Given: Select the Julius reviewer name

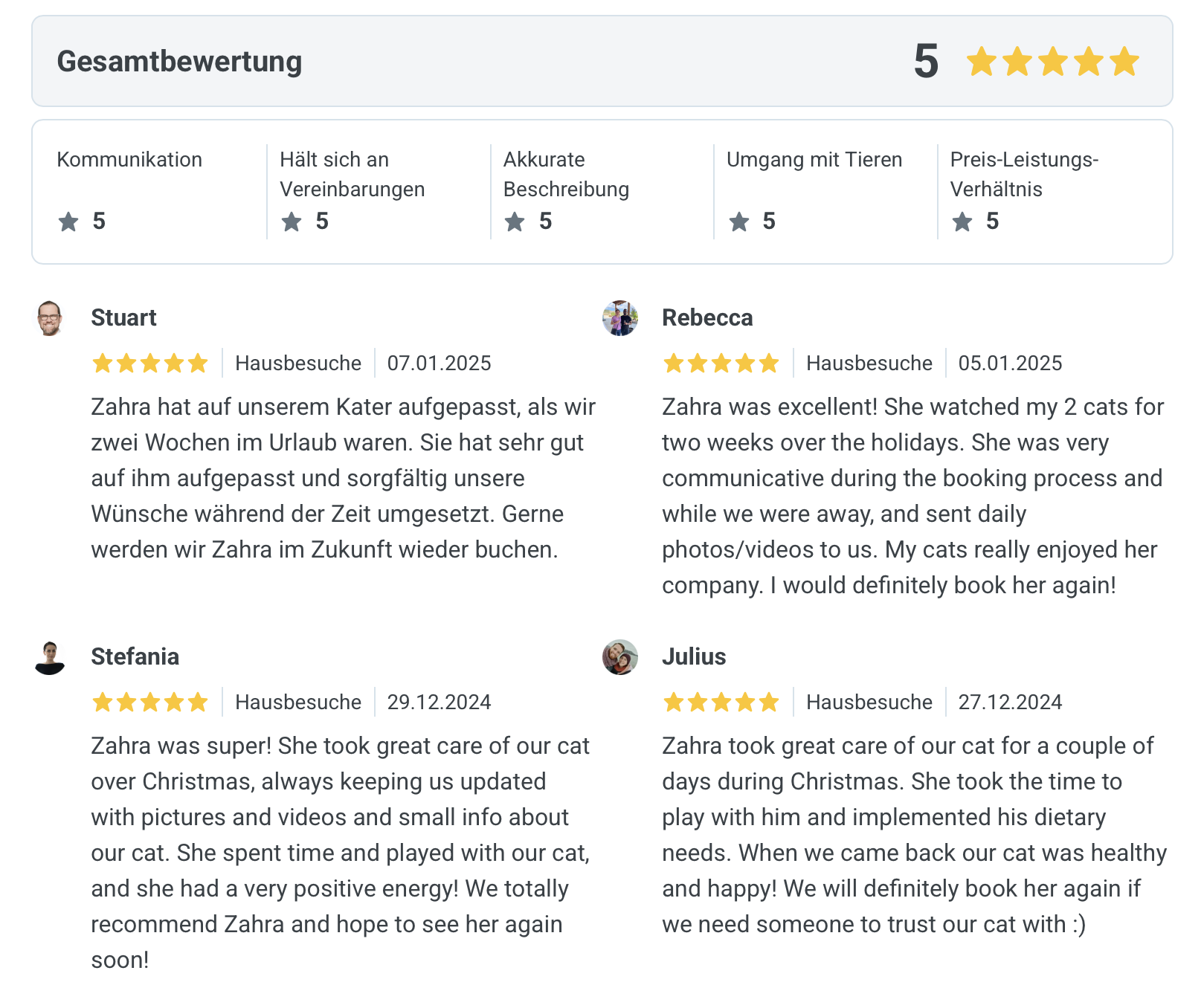Looking at the screenshot, I should coord(694,657).
